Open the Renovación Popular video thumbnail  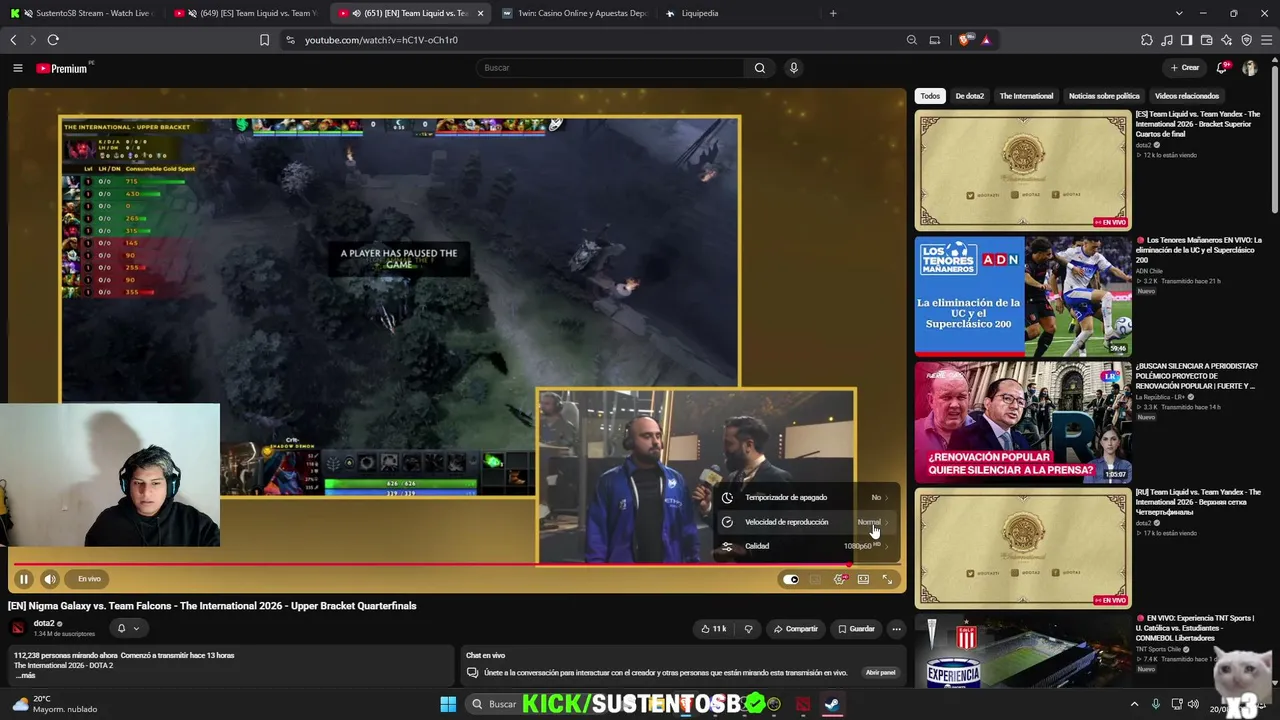pos(1023,422)
